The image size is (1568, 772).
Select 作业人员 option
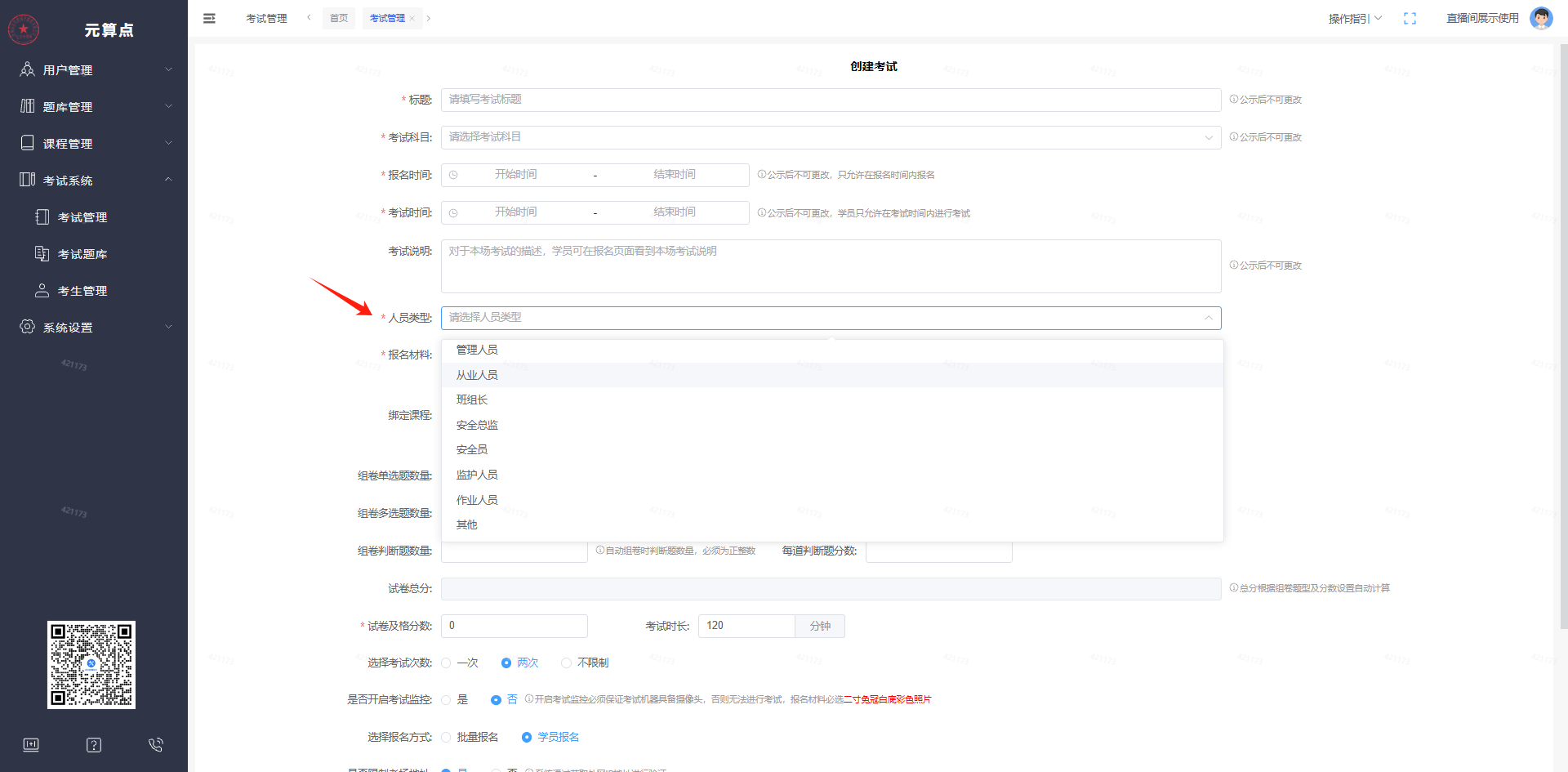point(832,500)
